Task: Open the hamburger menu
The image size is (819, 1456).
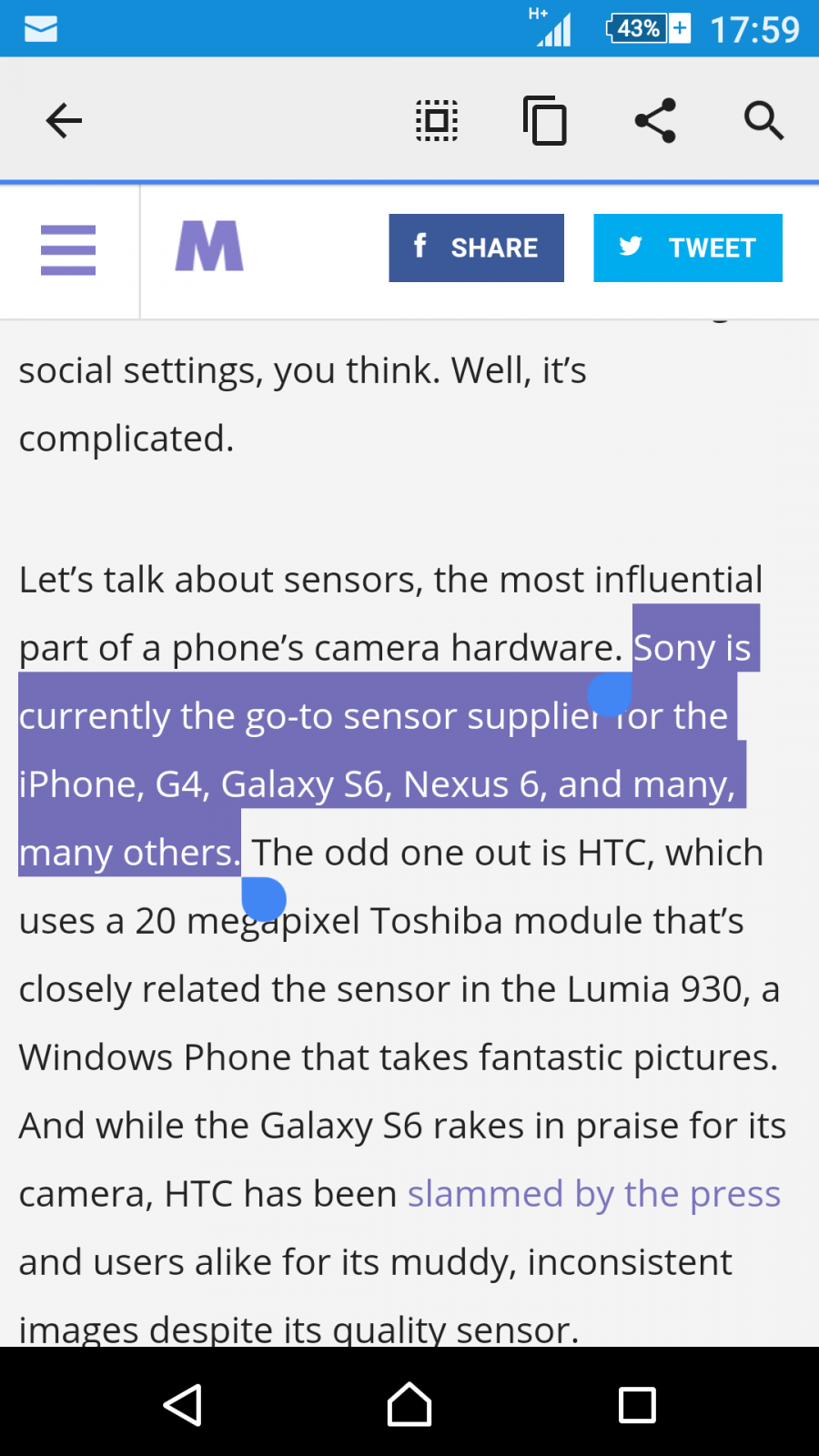Action: (68, 249)
